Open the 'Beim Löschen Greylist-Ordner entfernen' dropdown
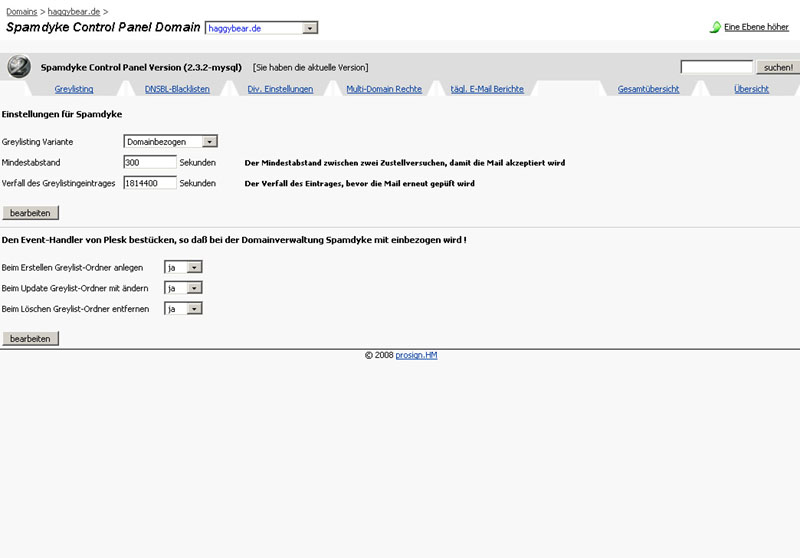 (x=183, y=309)
